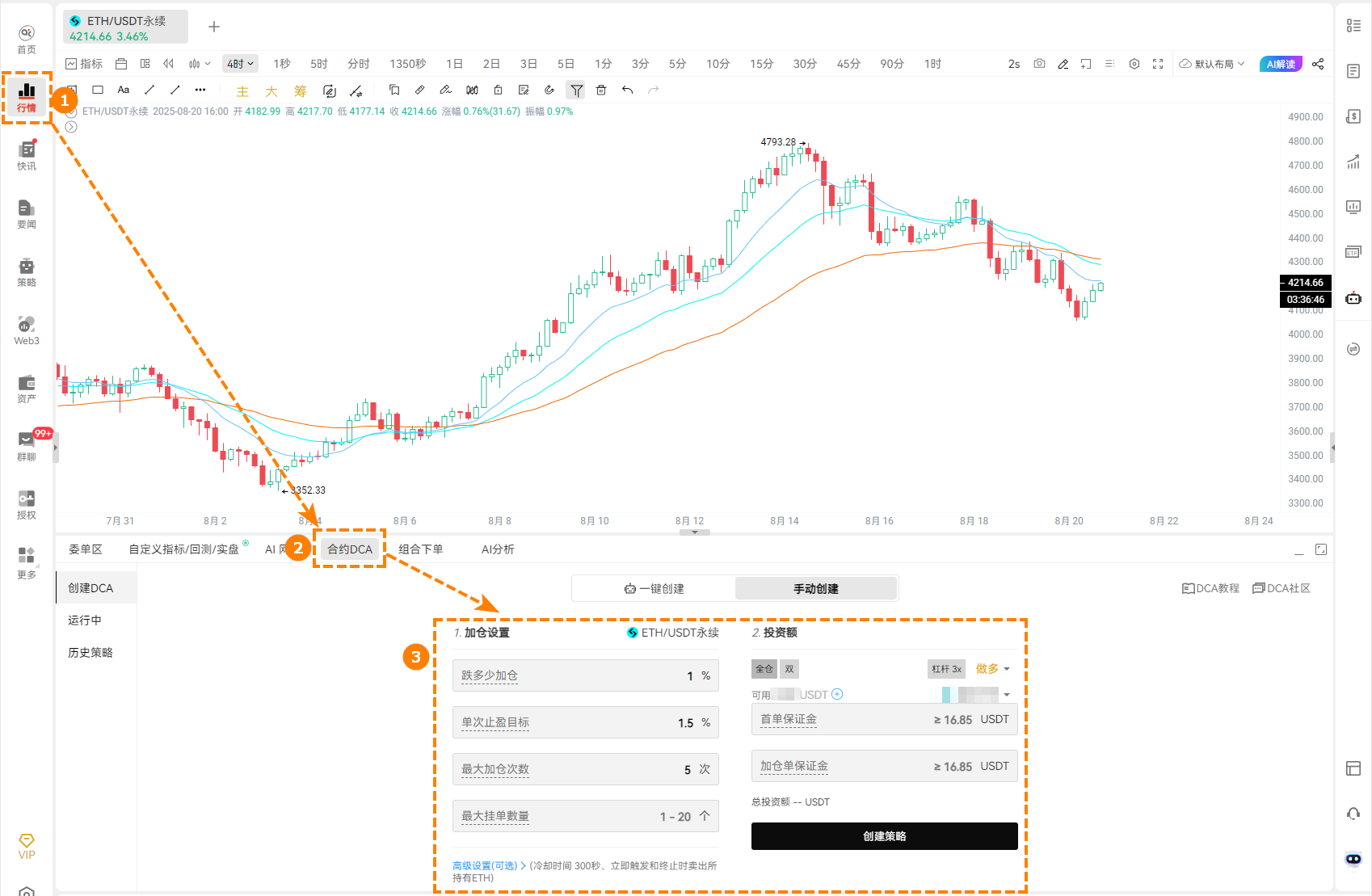
Task: Select the 历史策略 tab
Action: (x=90, y=653)
